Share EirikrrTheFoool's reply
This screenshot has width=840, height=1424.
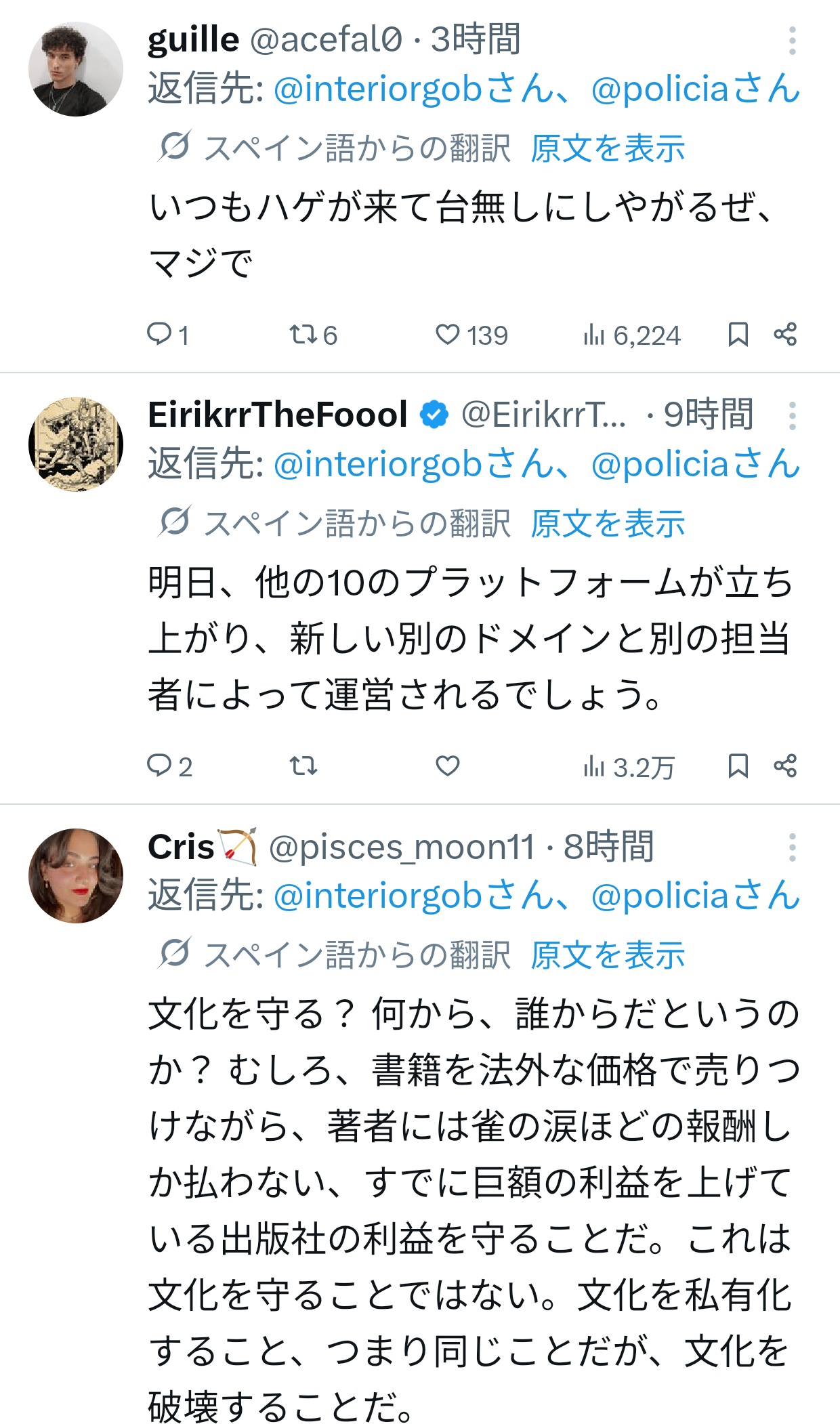[785, 766]
